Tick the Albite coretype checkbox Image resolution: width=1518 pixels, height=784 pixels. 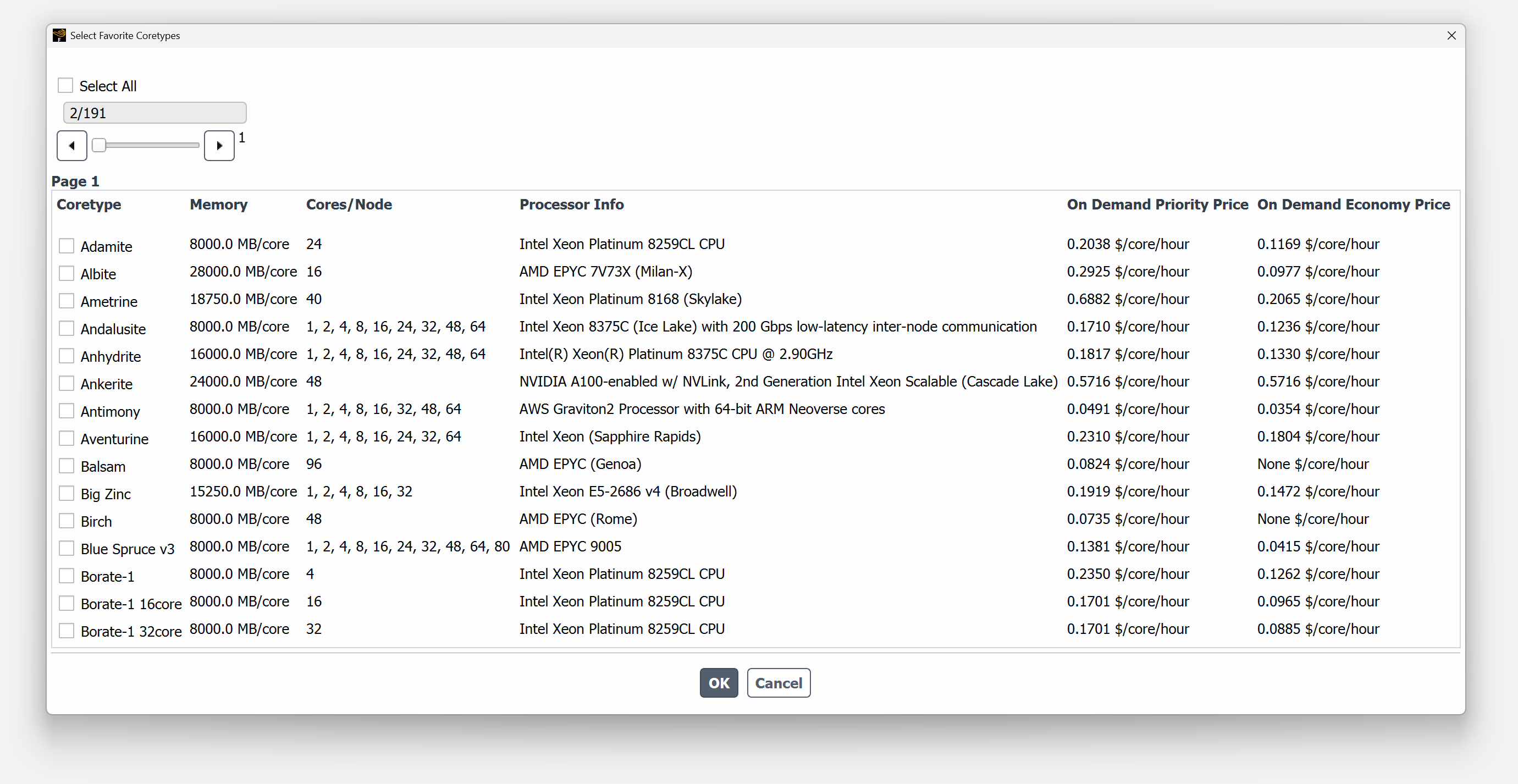[x=67, y=273]
